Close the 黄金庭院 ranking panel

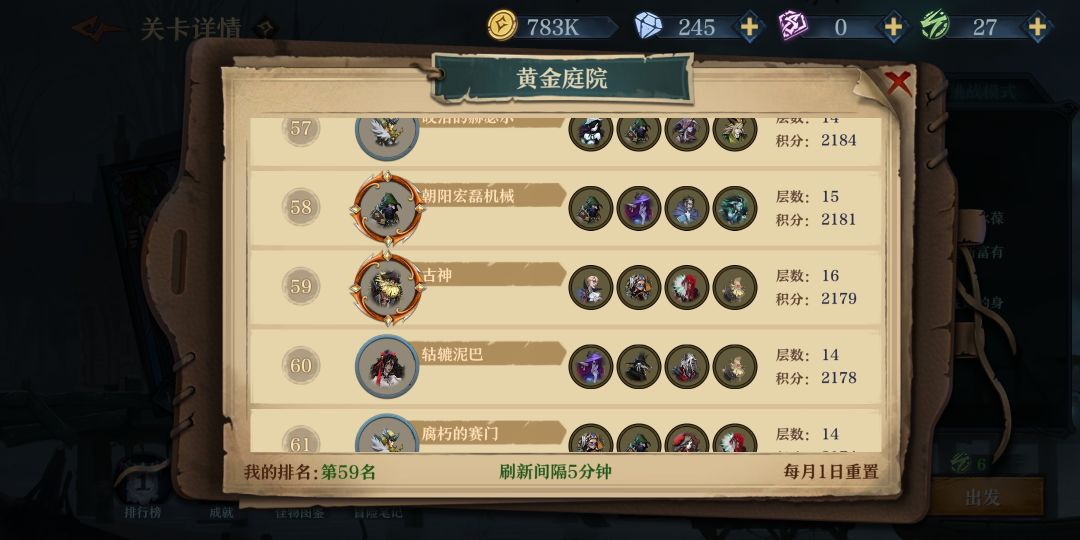click(x=899, y=83)
